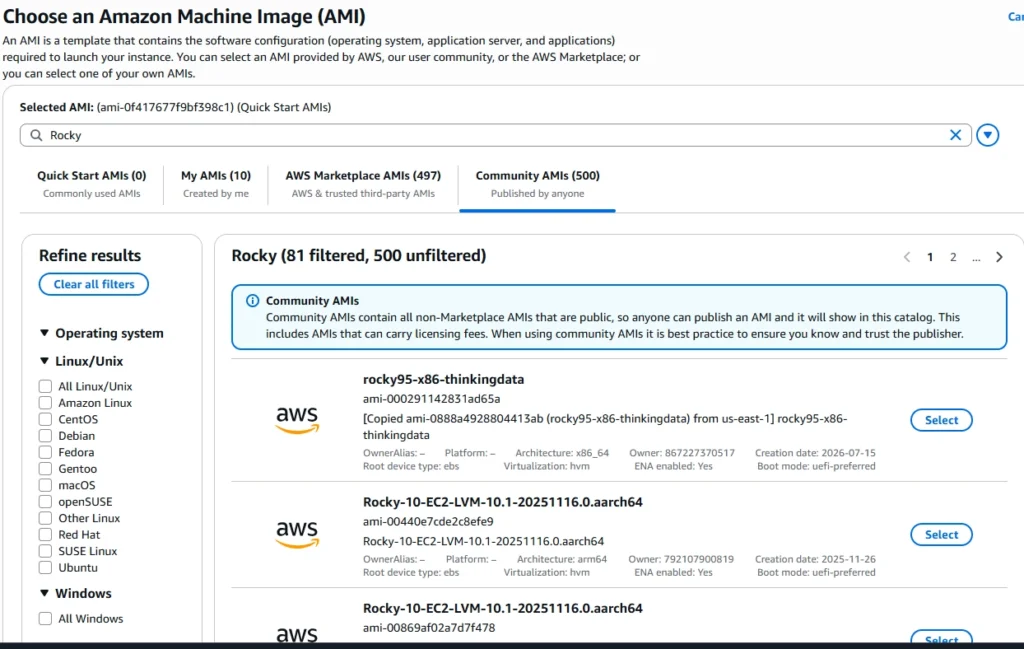Check the Other Linux filter
This screenshot has width=1024, height=649.
pyautogui.click(x=45, y=518)
